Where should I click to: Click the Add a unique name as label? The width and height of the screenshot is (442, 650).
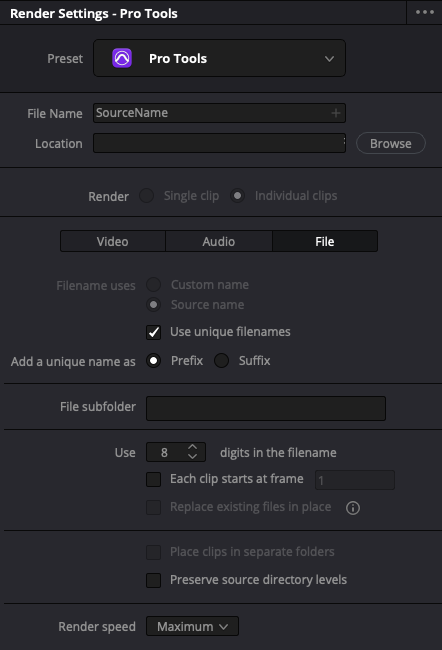(x=73, y=361)
